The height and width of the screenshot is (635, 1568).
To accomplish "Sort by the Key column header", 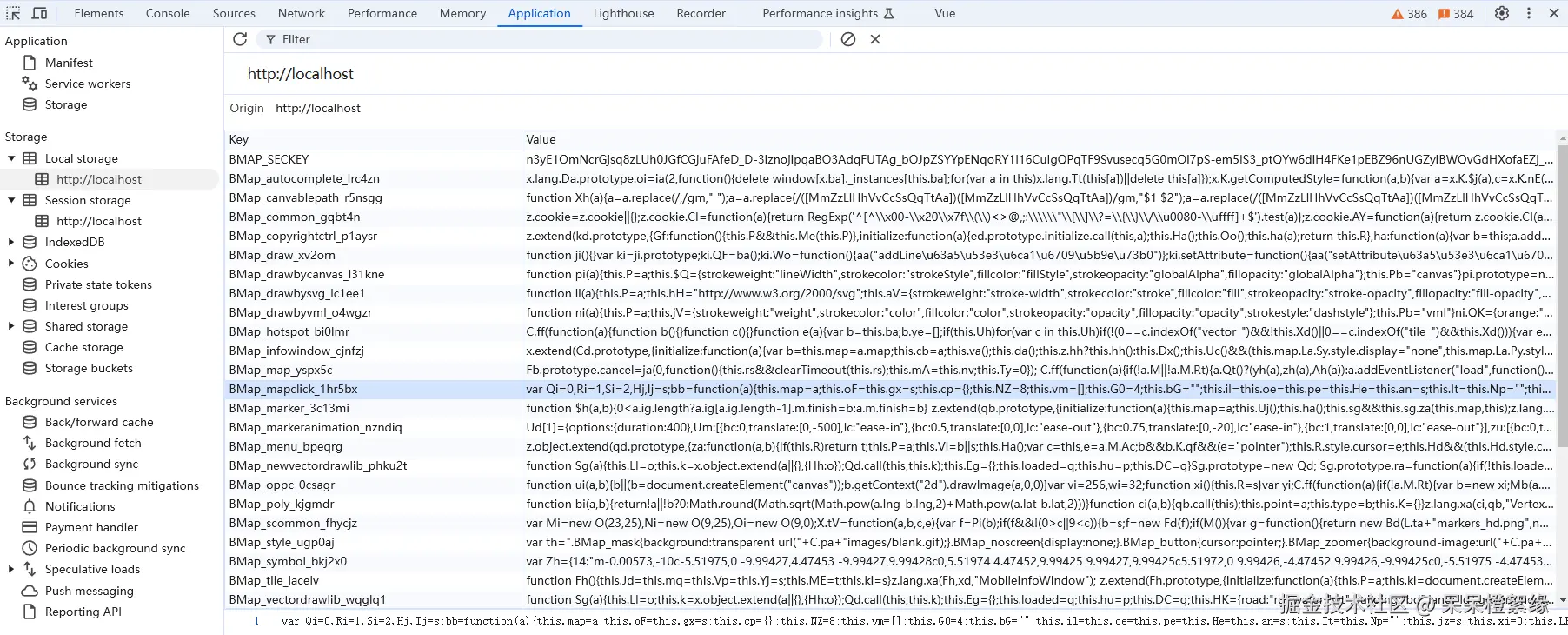I will (x=373, y=139).
